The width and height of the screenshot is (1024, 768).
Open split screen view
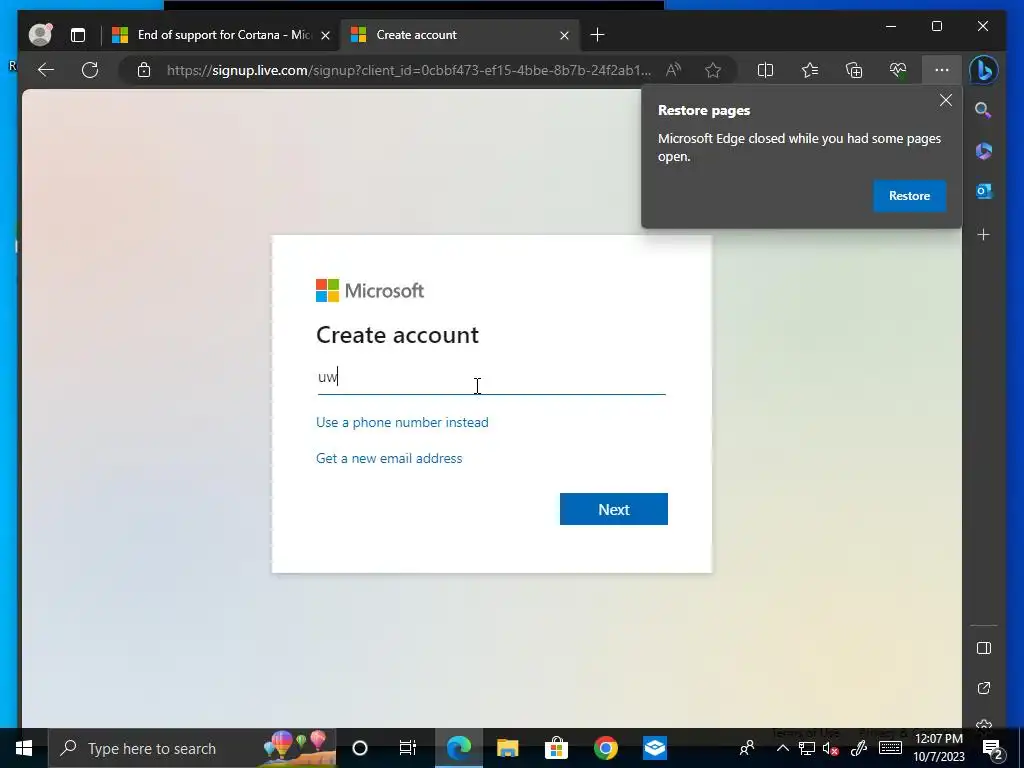pos(765,70)
